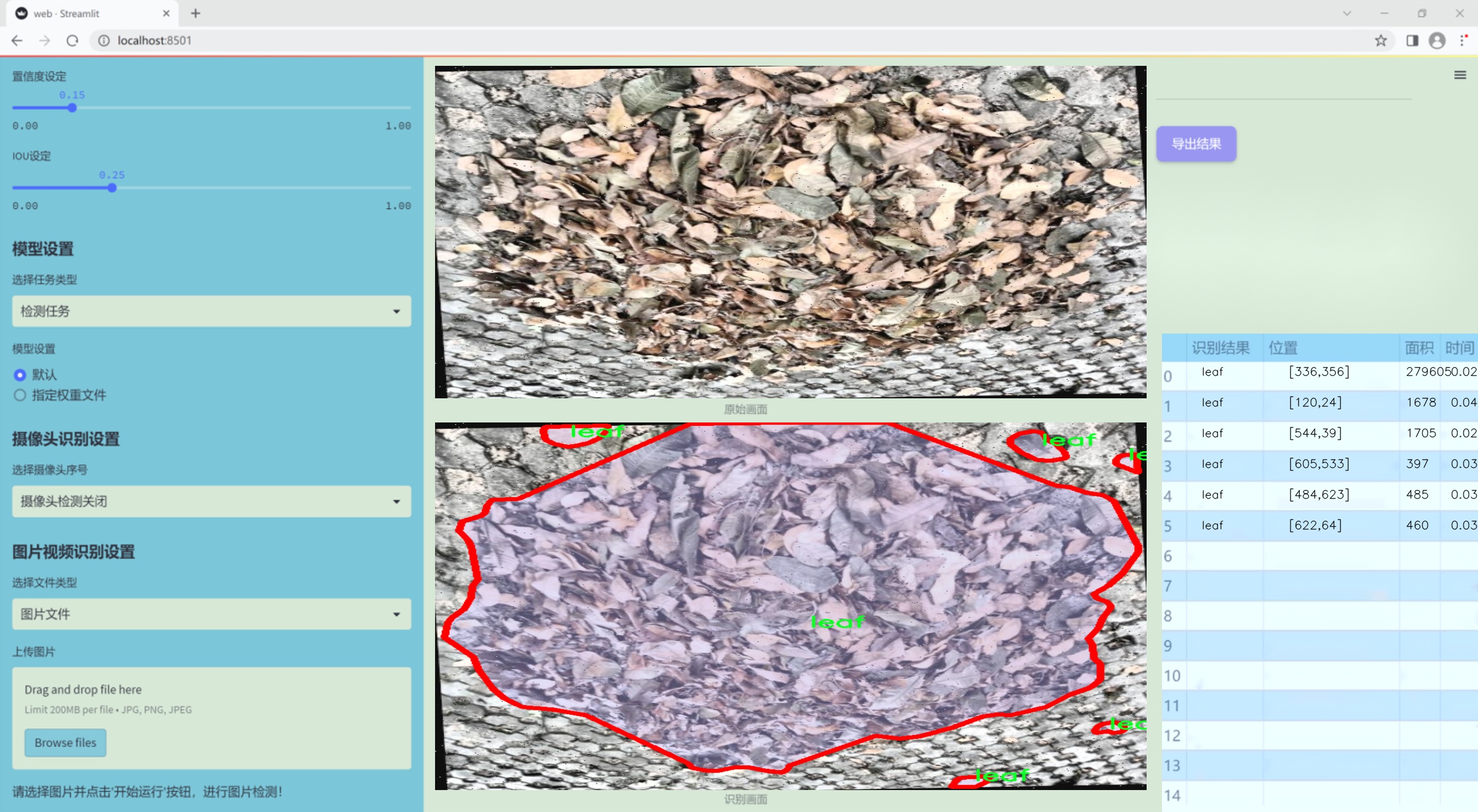Image resolution: width=1478 pixels, height=812 pixels.
Task: Select the 默认 radio option
Action: 20,375
